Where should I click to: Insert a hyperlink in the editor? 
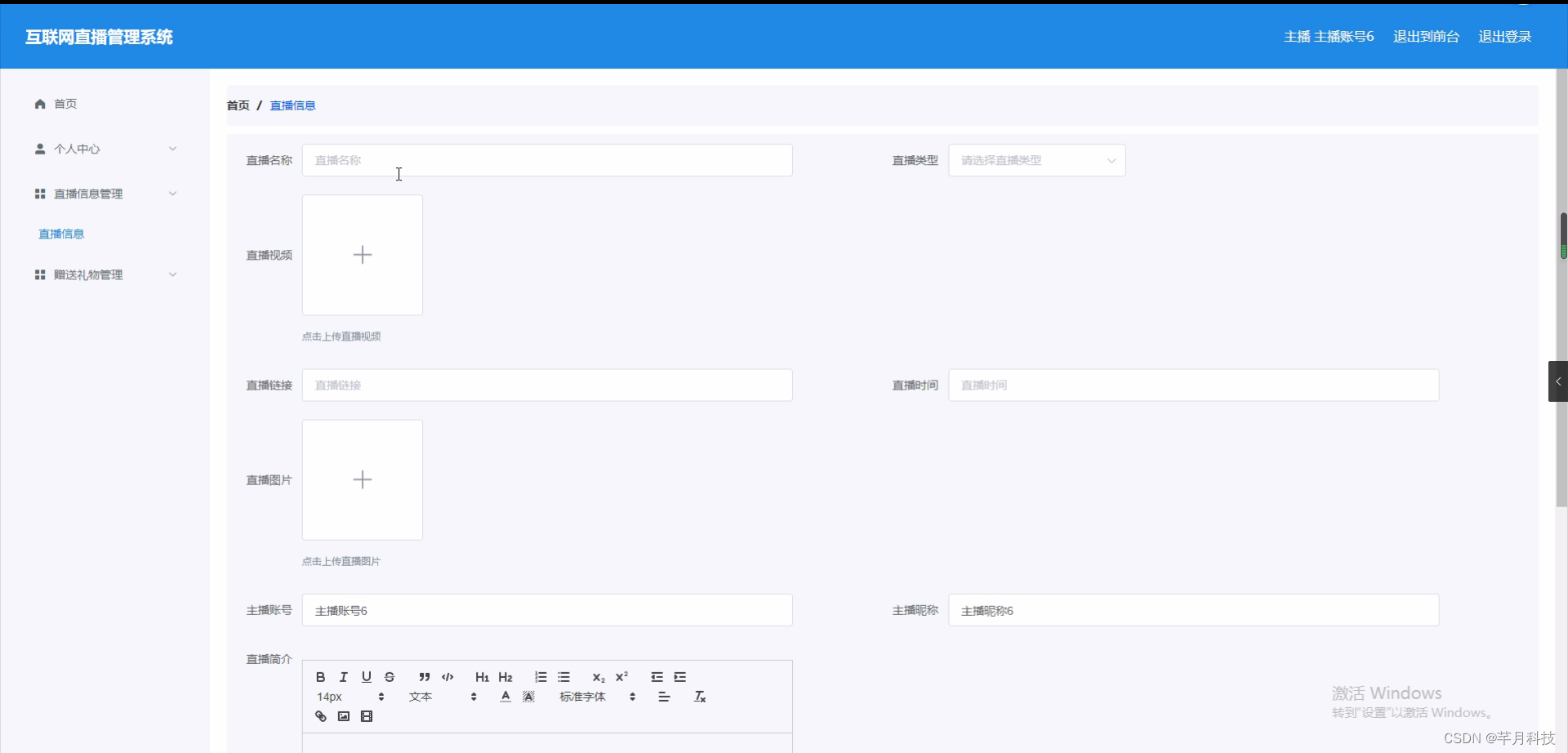[x=320, y=715]
